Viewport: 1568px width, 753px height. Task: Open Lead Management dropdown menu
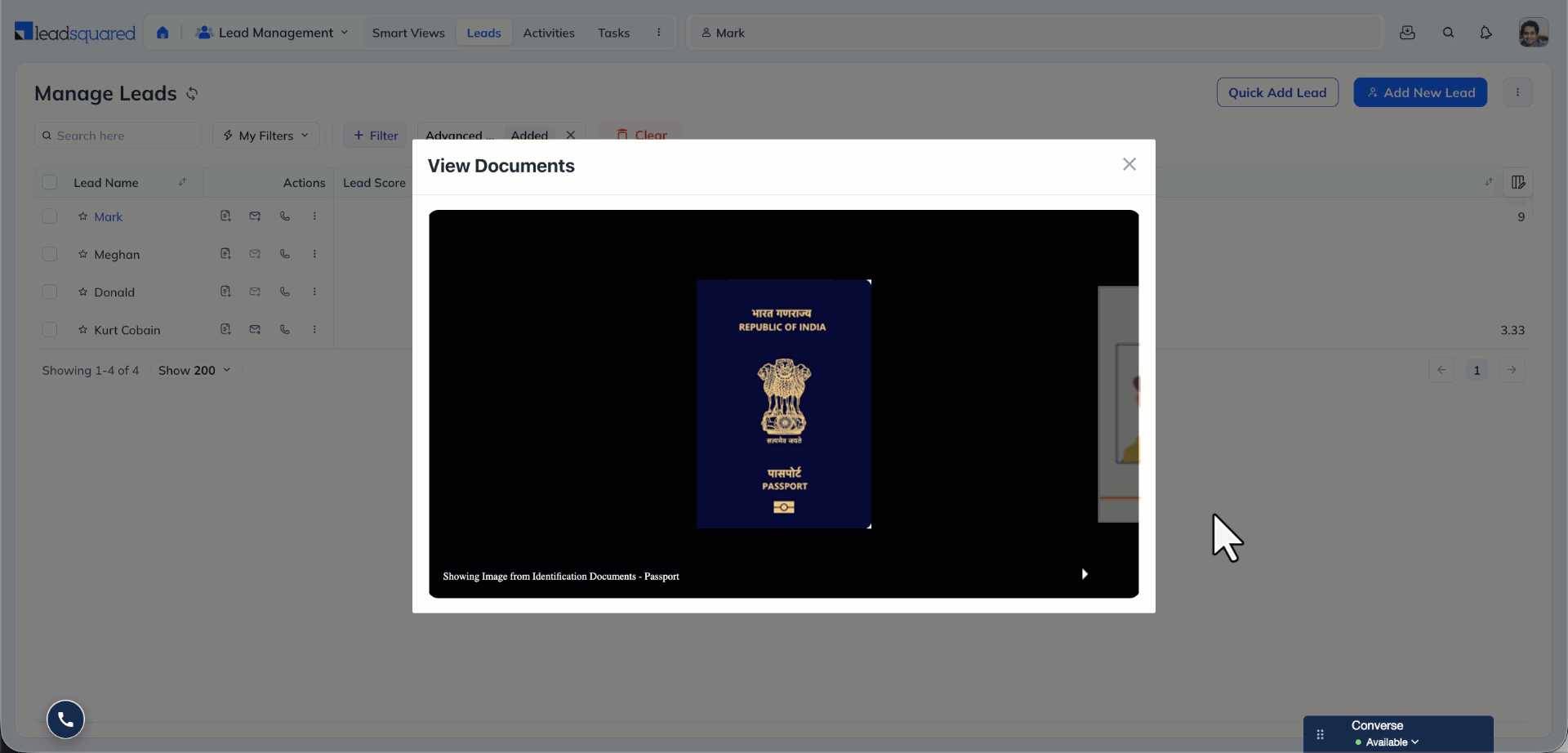(272, 33)
